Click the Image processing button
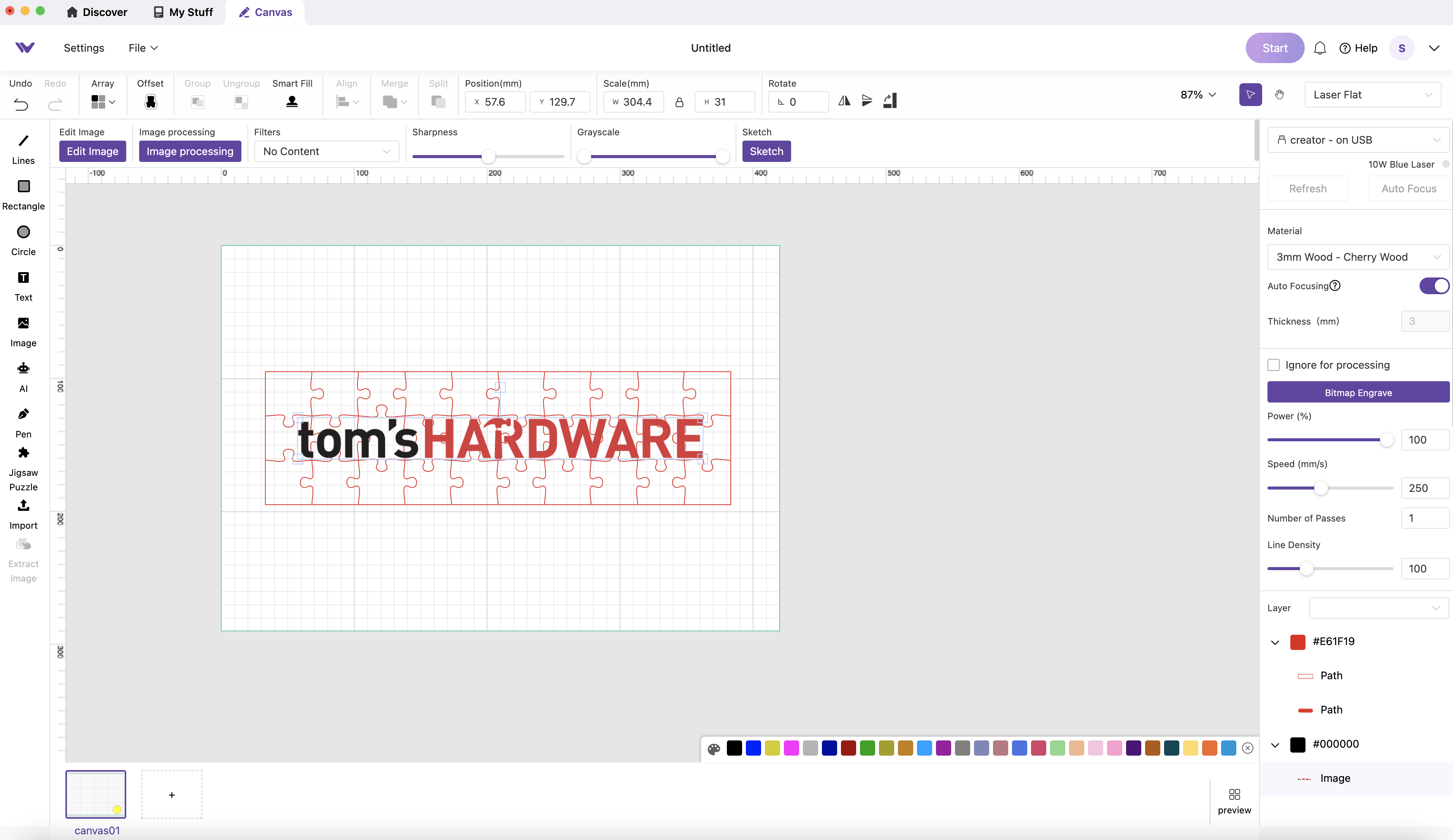1453x840 pixels. [190, 152]
